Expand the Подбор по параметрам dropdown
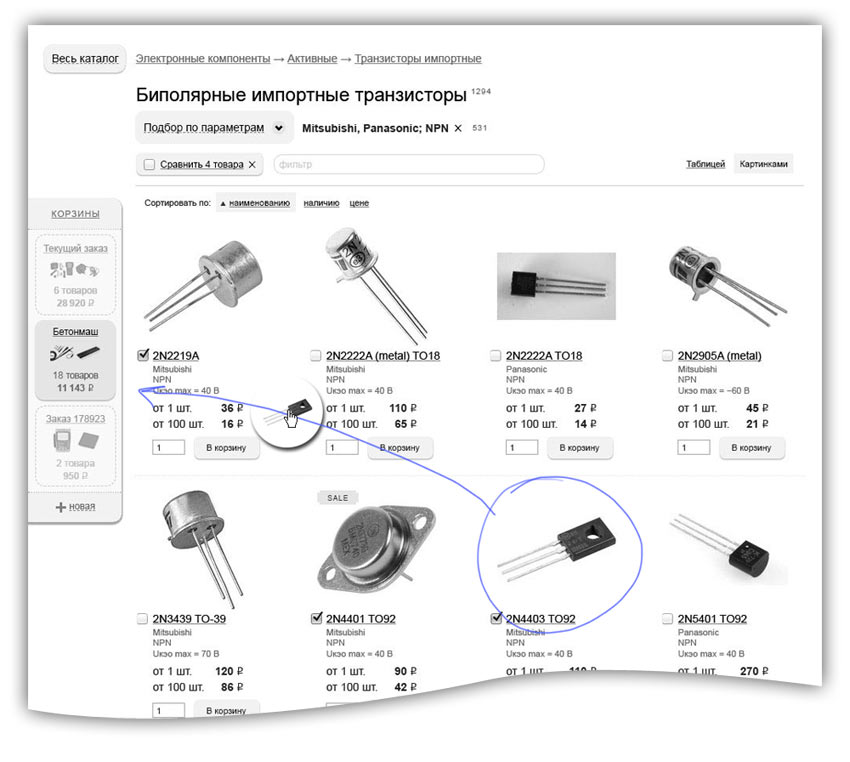The height and width of the screenshot is (762, 850). coord(278,128)
